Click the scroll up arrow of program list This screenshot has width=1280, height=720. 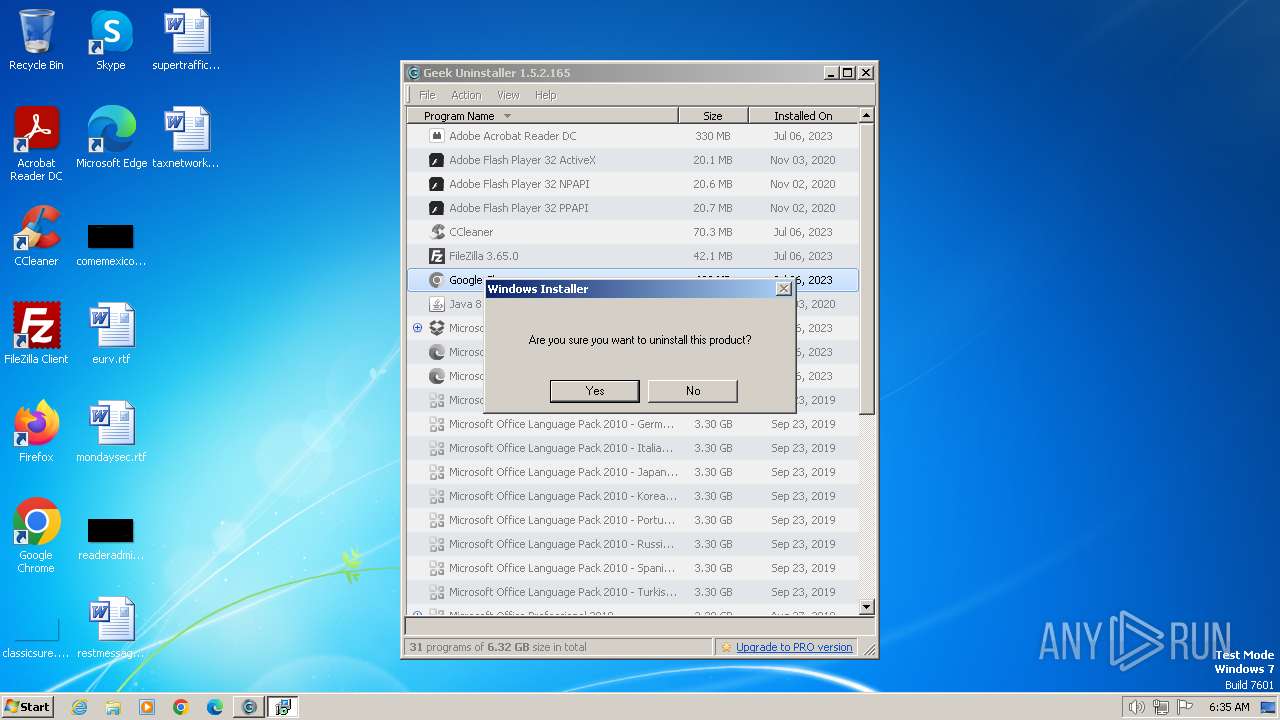pyautogui.click(x=866, y=115)
